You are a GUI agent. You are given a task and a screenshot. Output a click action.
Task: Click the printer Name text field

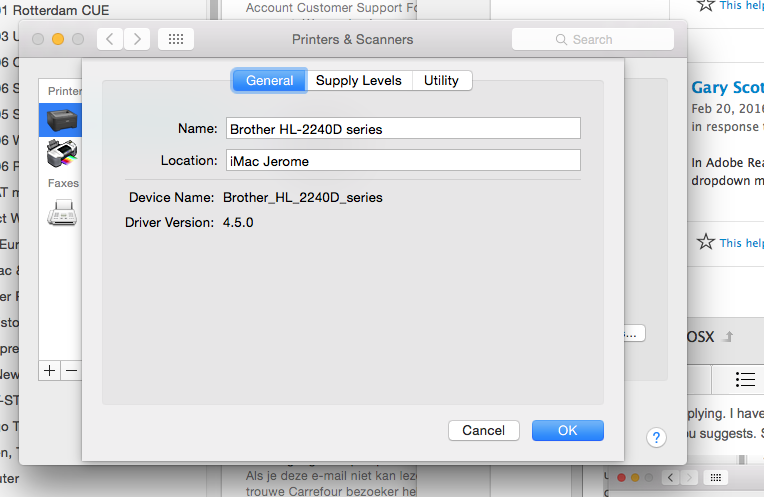coord(403,129)
